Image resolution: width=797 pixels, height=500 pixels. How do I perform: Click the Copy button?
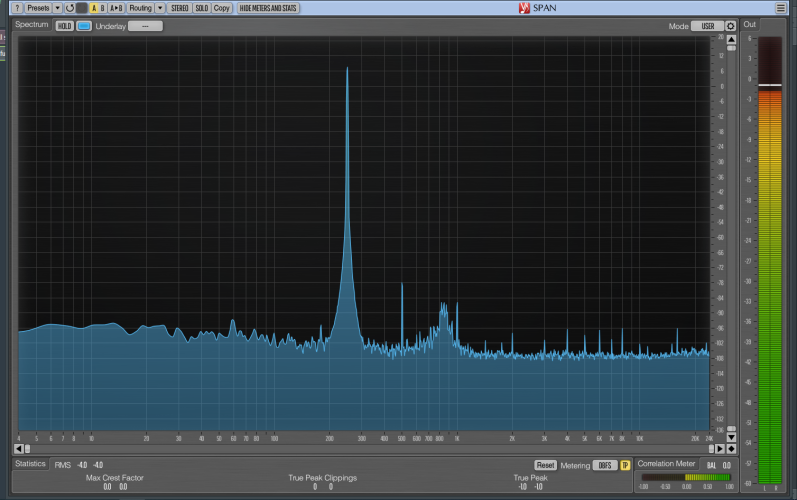(x=222, y=8)
